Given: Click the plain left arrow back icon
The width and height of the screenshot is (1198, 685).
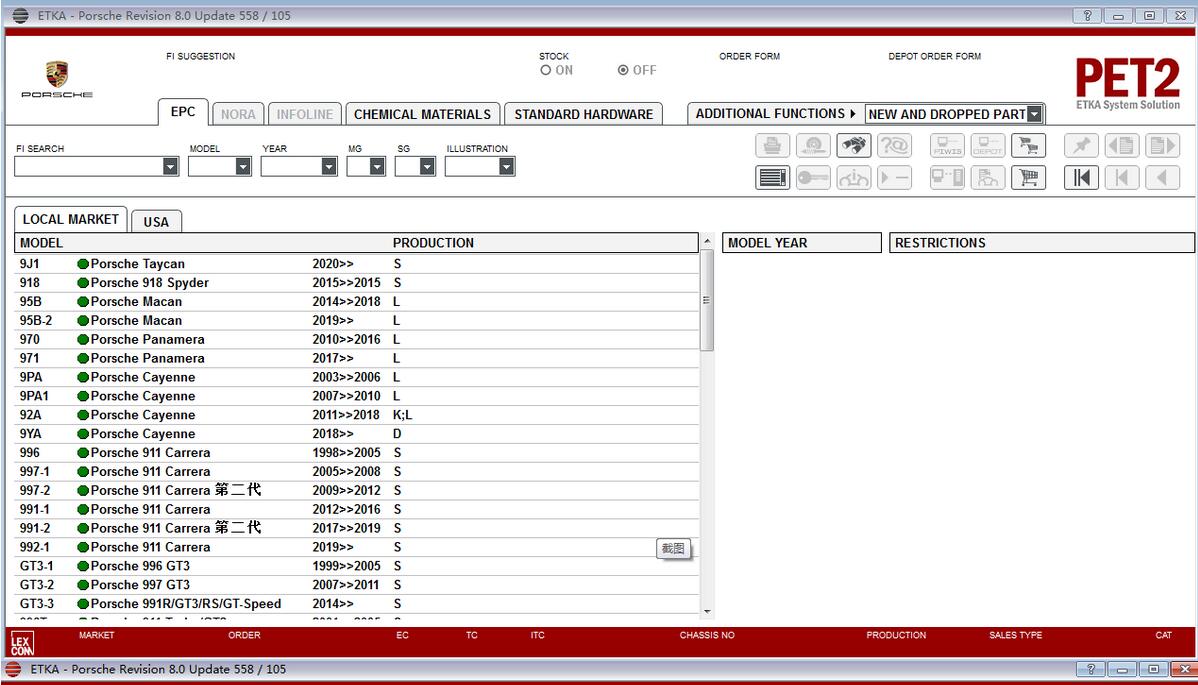Looking at the screenshot, I should (1162, 178).
